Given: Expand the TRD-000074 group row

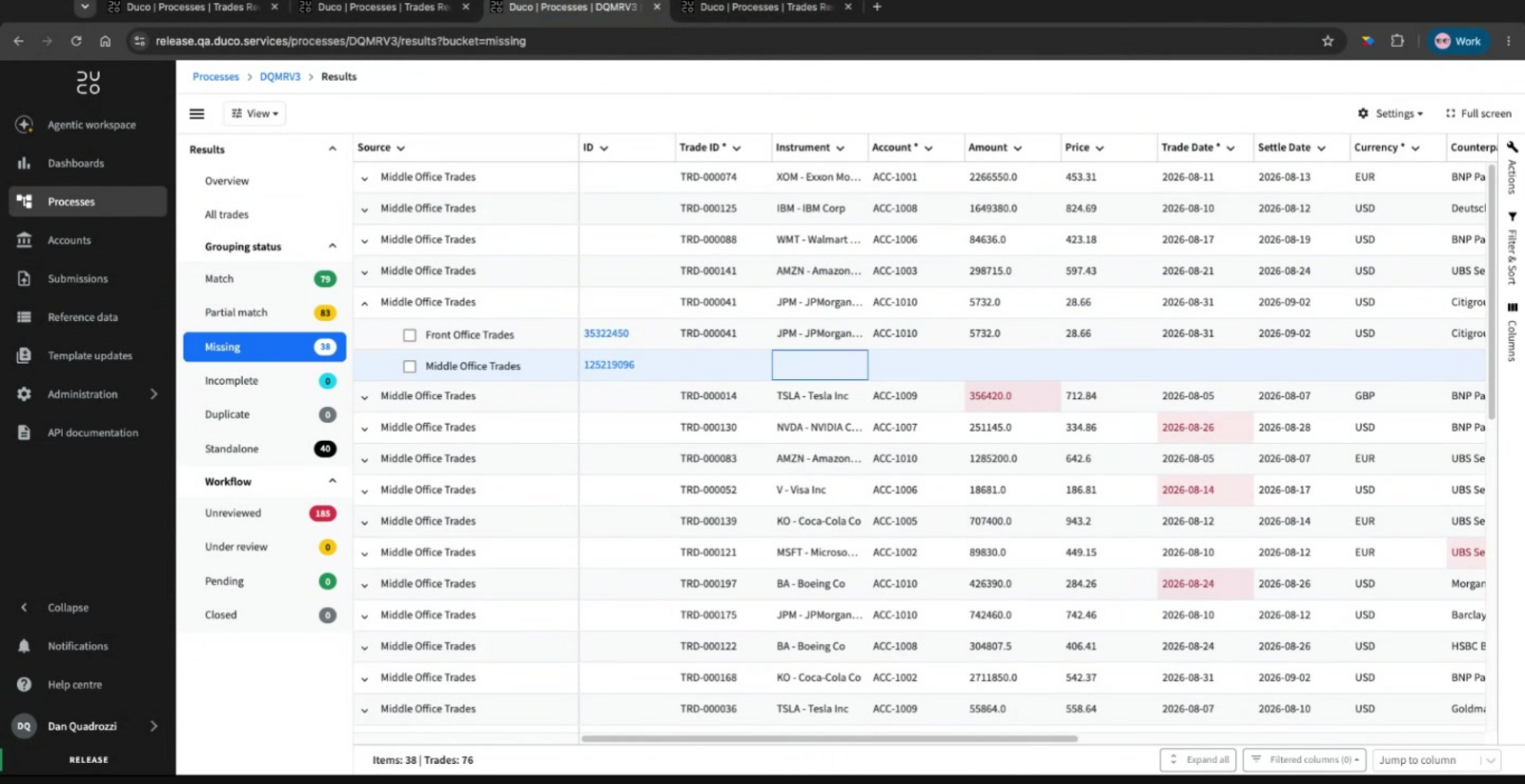Looking at the screenshot, I should pyautogui.click(x=364, y=178).
